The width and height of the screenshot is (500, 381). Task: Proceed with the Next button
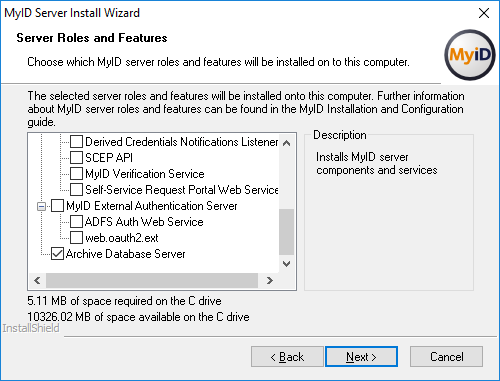coord(361,357)
